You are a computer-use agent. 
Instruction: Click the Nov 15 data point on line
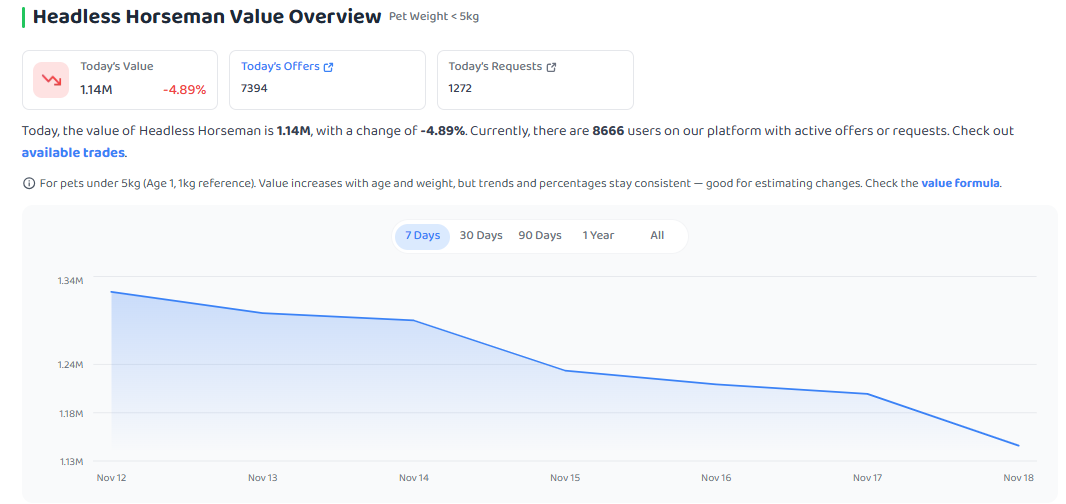click(565, 371)
